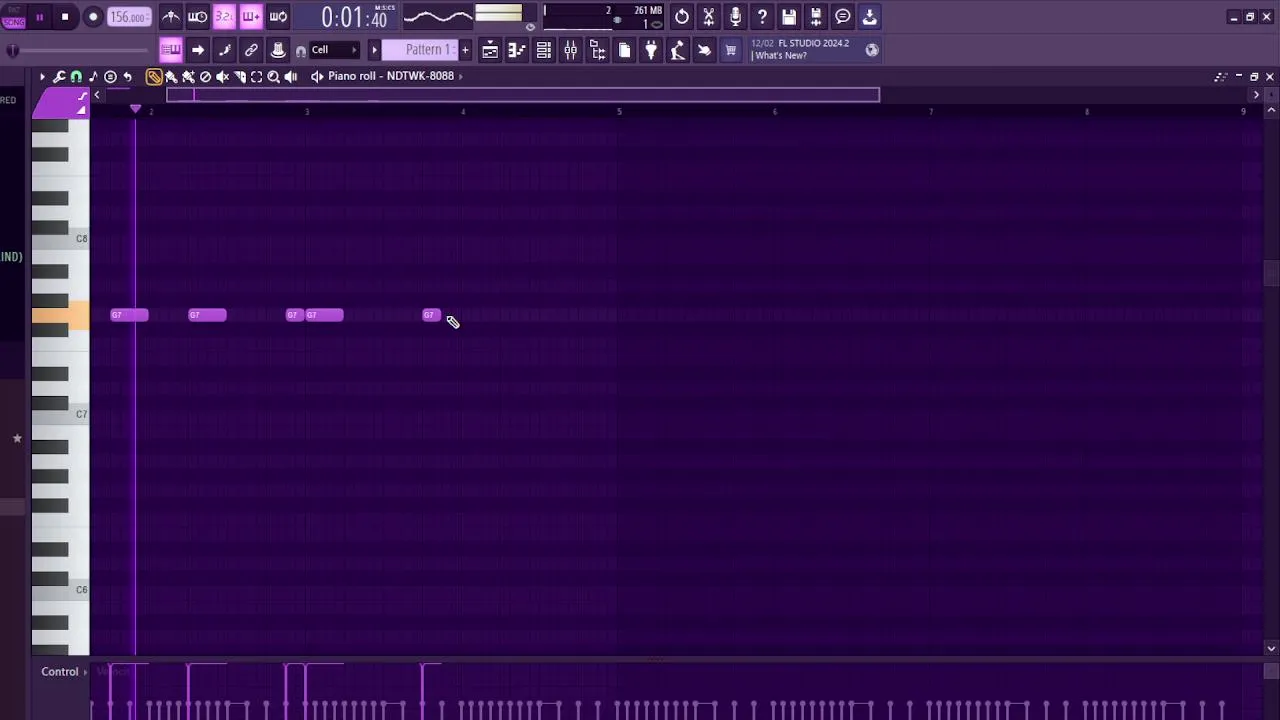
Task: Stop playback using the stop button
Action: click(65, 17)
